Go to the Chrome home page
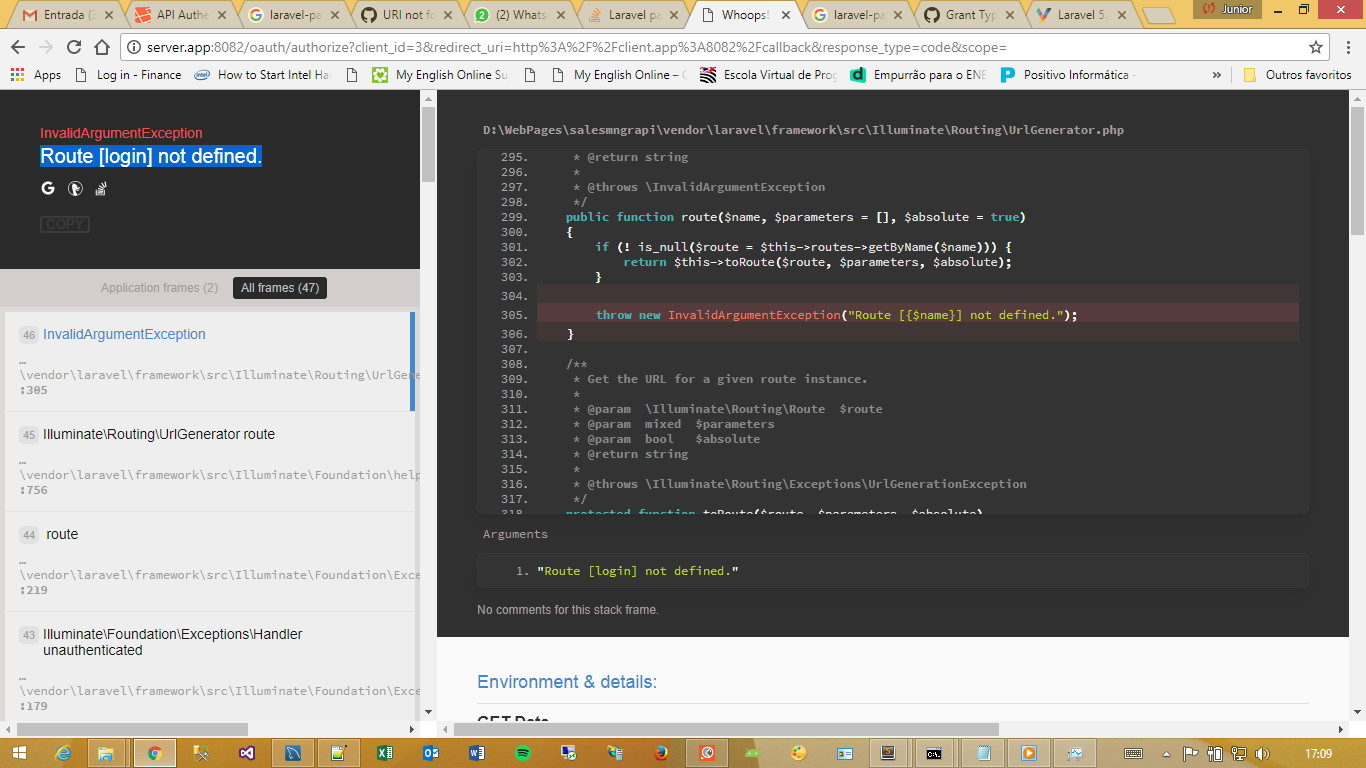 tap(102, 47)
